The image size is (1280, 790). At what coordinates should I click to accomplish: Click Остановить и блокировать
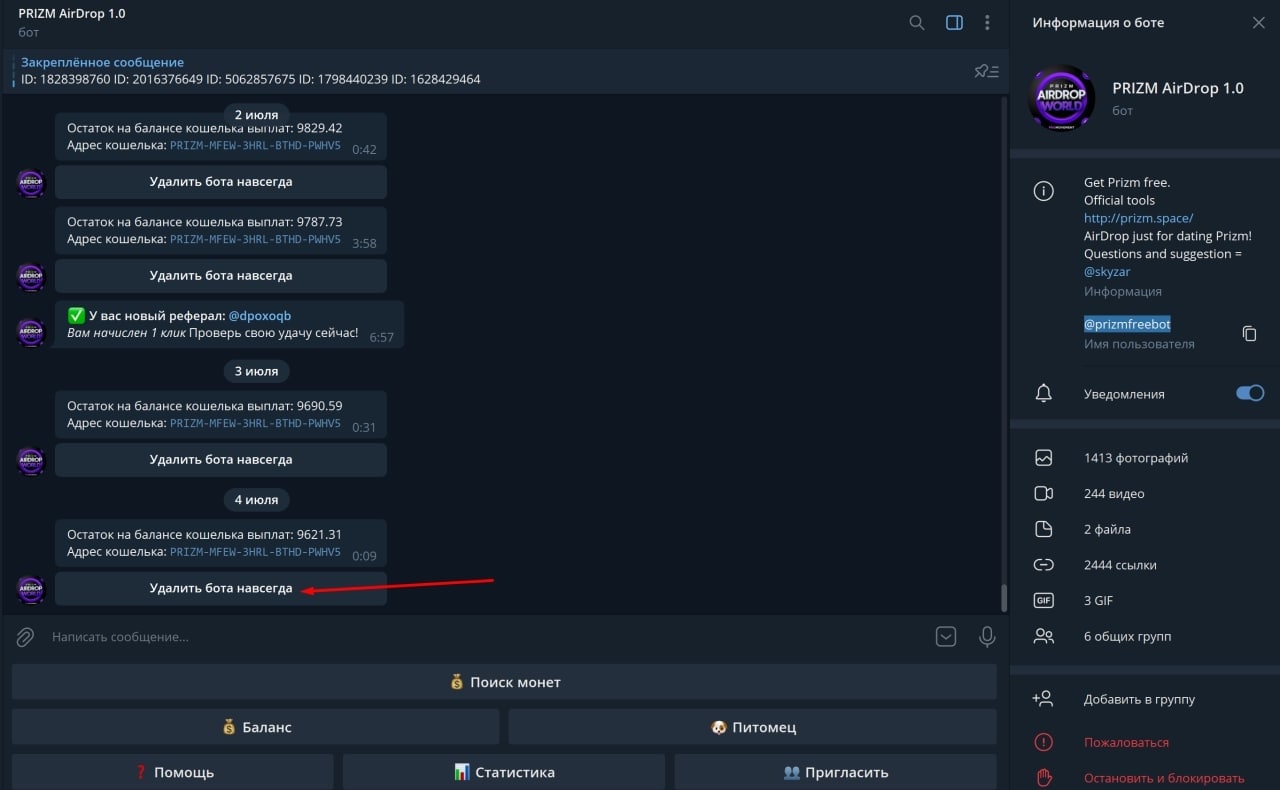pyautogui.click(x=1164, y=778)
